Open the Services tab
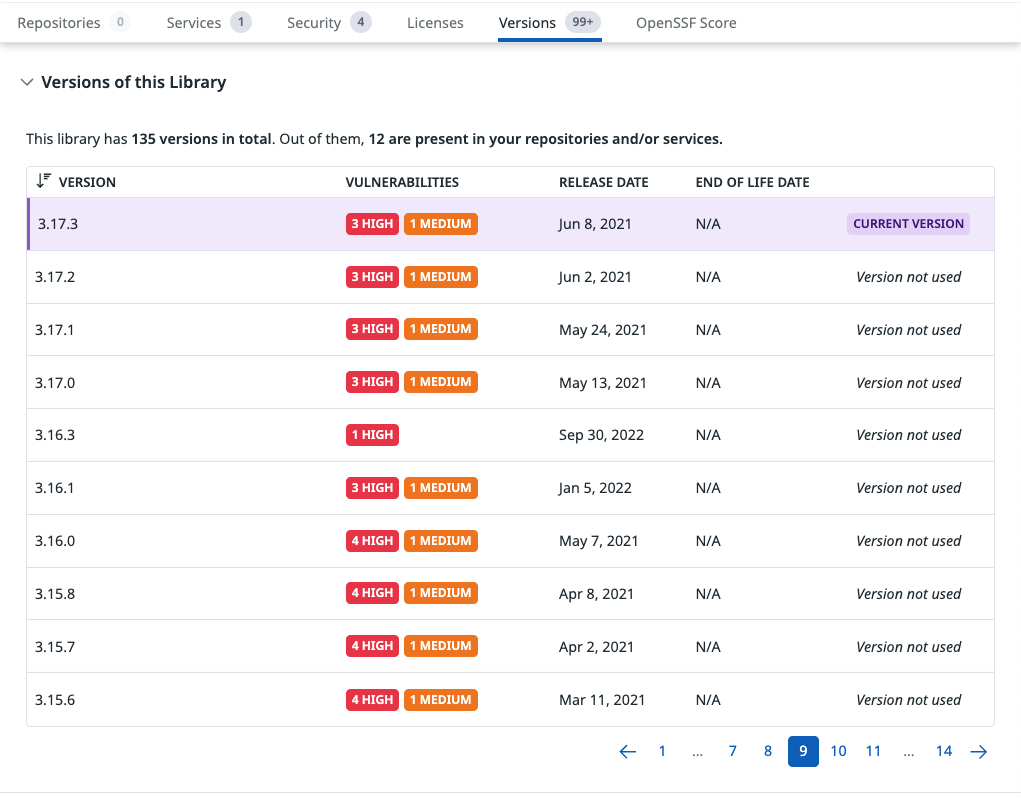 (195, 22)
